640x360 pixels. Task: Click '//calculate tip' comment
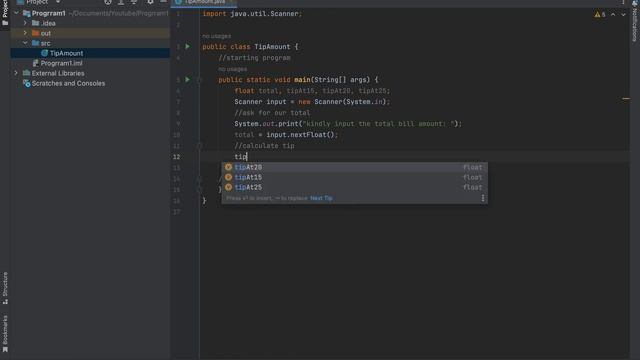click(264, 146)
